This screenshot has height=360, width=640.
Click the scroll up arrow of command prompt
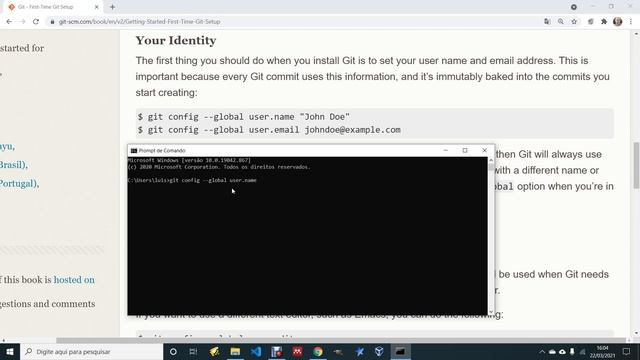[x=491, y=160]
